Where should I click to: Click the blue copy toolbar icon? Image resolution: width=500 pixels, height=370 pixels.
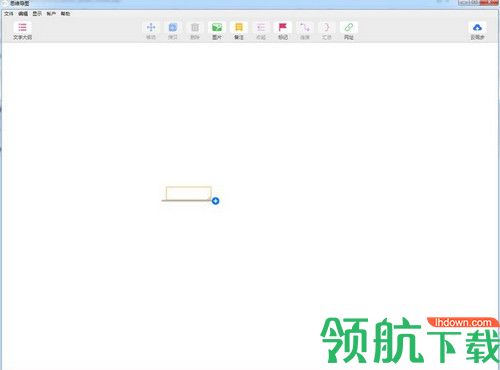(173, 27)
